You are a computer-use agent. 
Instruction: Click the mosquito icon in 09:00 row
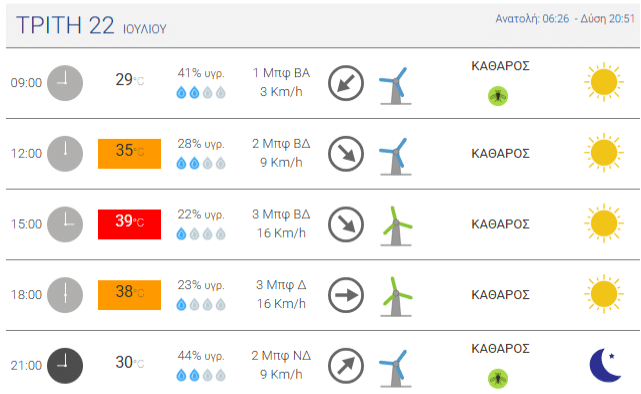tap(498, 96)
